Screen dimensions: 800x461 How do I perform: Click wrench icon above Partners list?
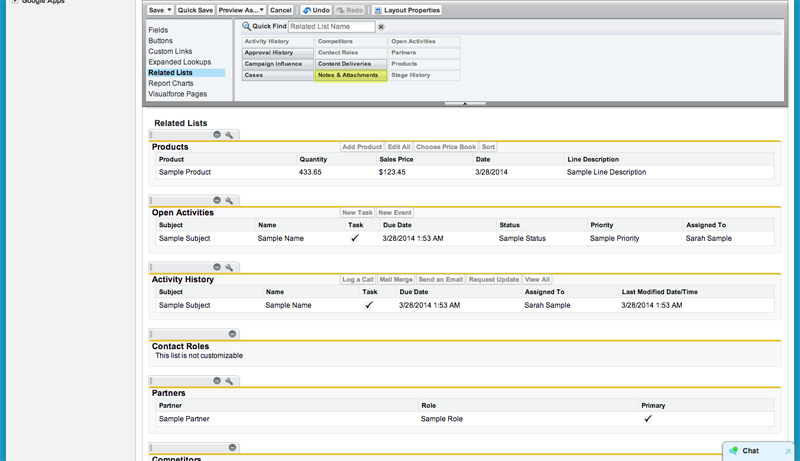pyautogui.click(x=229, y=381)
